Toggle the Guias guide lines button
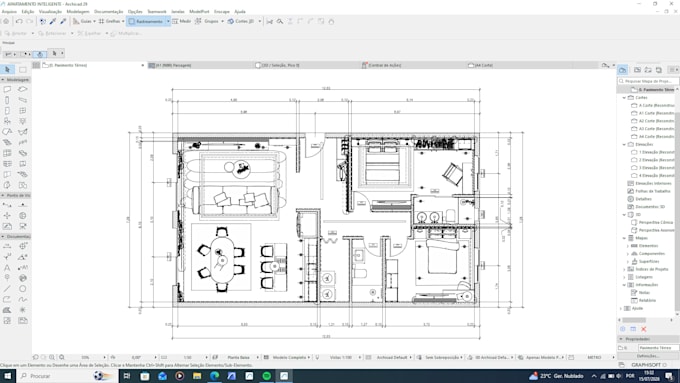The image size is (680, 383). click(x=82, y=21)
